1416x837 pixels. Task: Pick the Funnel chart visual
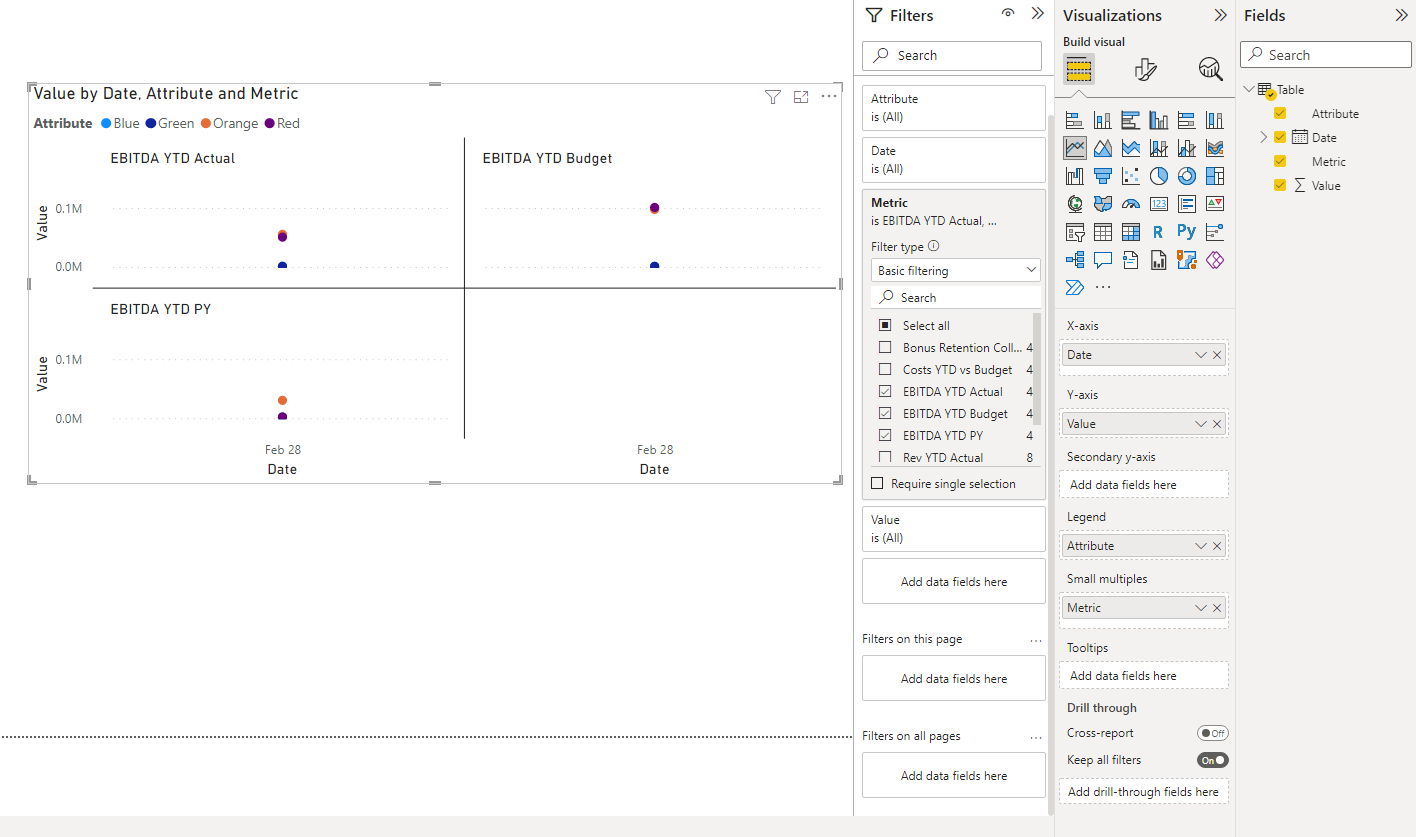[x=1103, y=176]
